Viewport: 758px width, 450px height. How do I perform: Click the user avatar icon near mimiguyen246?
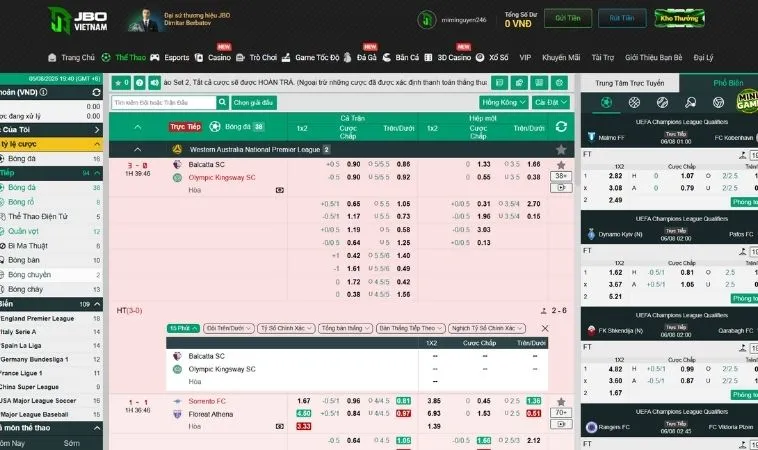click(426, 20)
